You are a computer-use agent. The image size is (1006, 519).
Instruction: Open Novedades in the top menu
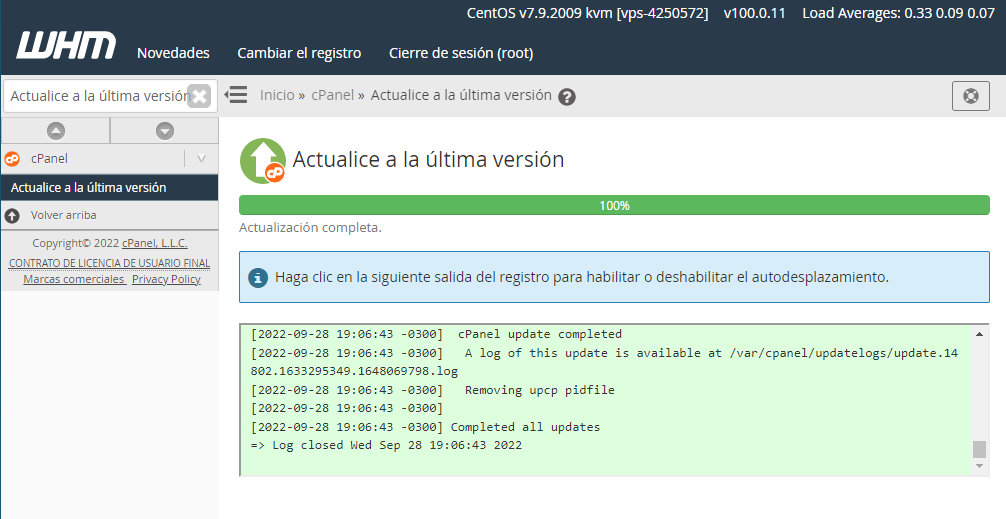point(173,53)
